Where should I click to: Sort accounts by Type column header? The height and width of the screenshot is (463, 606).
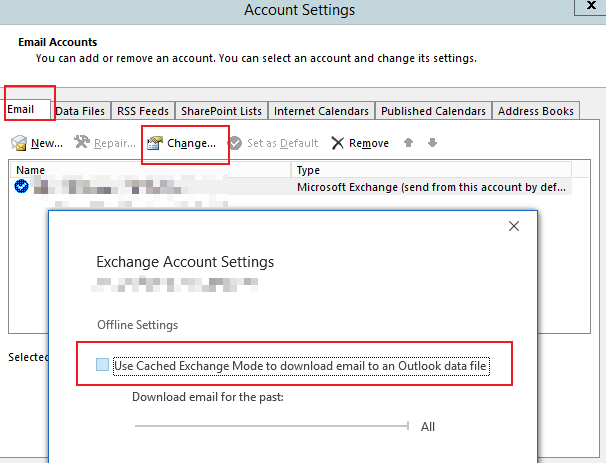point(430,170)
